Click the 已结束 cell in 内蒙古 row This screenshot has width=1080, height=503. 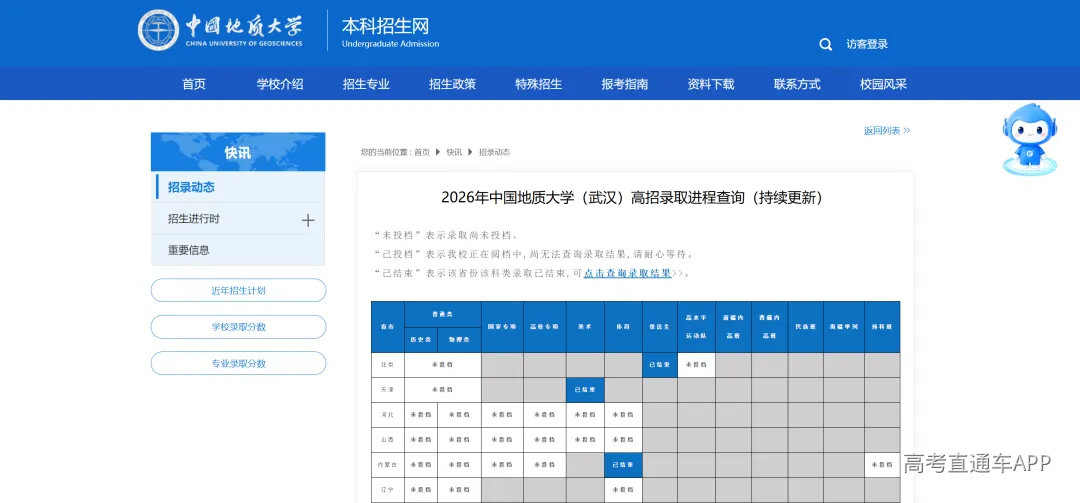[623, 465]
